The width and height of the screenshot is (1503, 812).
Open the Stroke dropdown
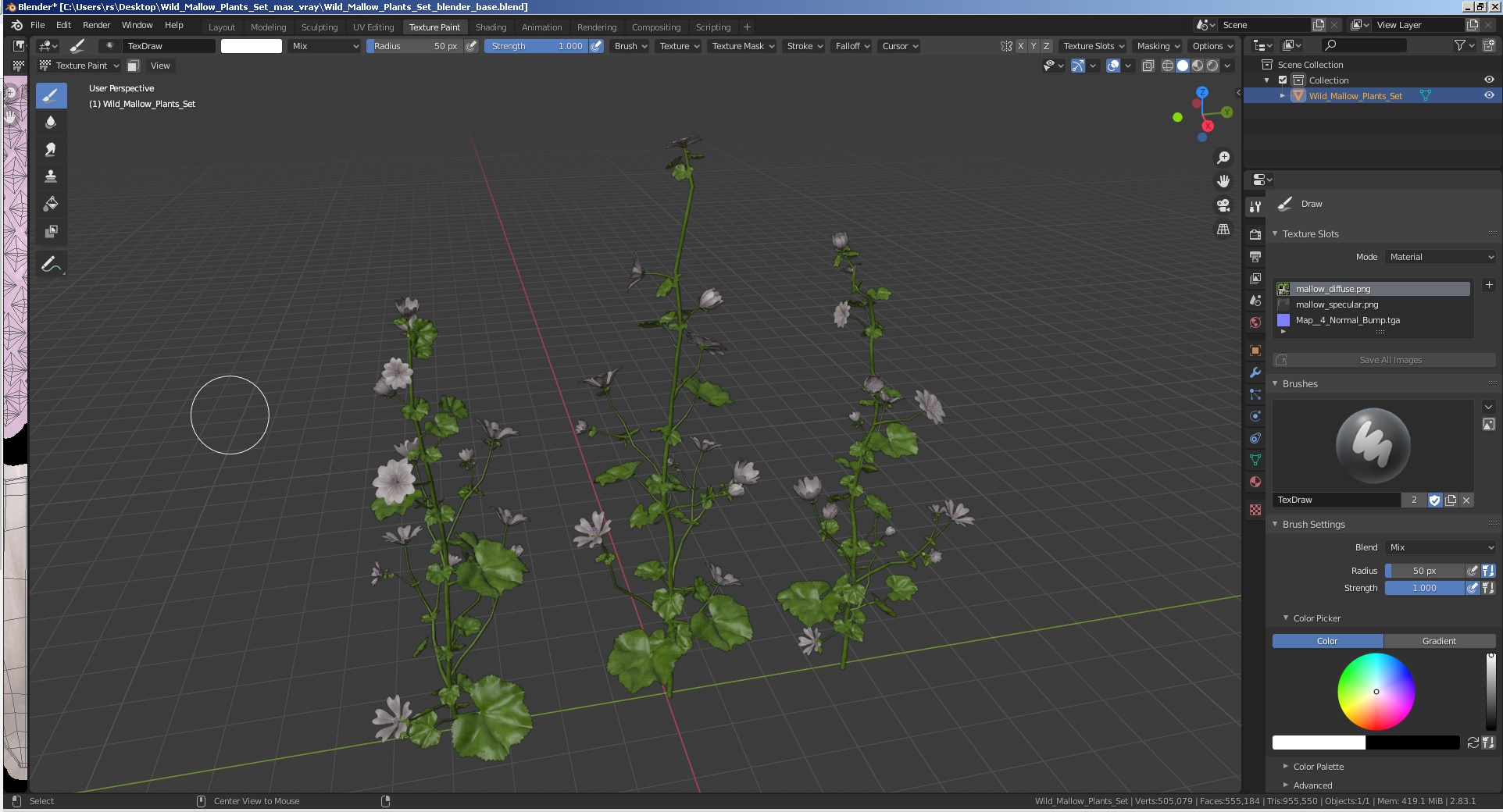click(x=805, y=46)
